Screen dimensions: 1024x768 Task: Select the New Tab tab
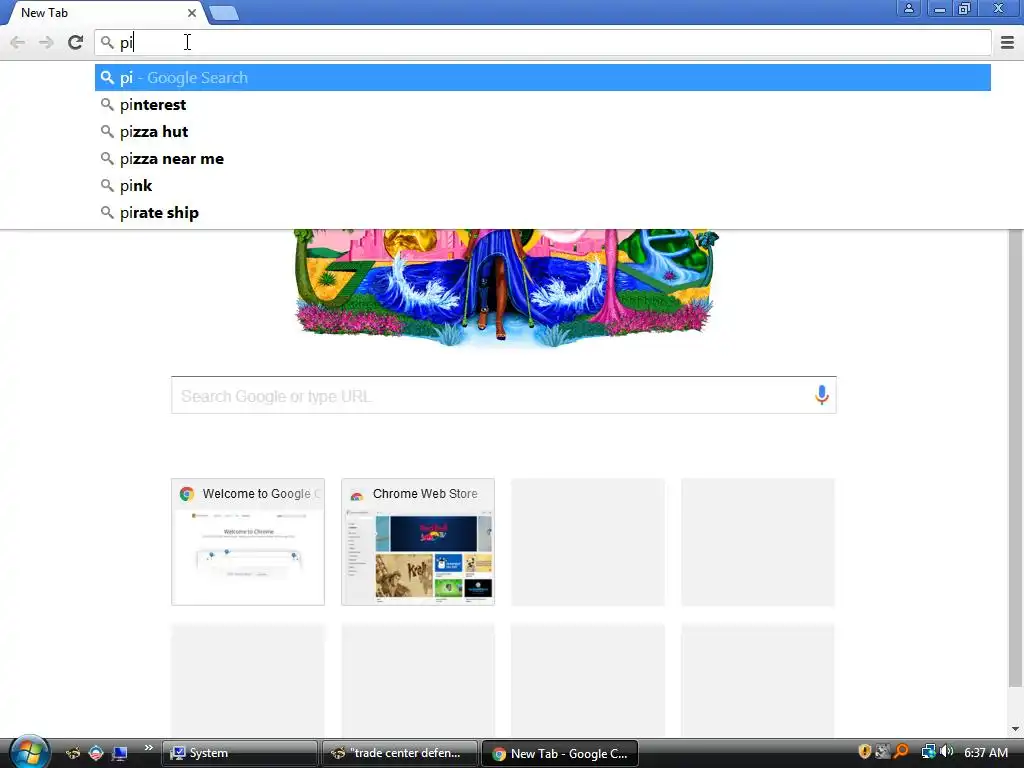pyautogui.click(x=103, y=12)
